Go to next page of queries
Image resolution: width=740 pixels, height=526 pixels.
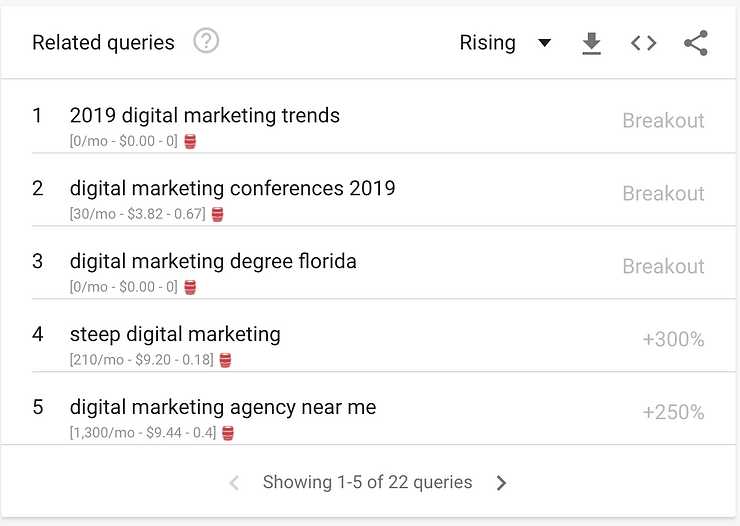[x=501, y=483]
